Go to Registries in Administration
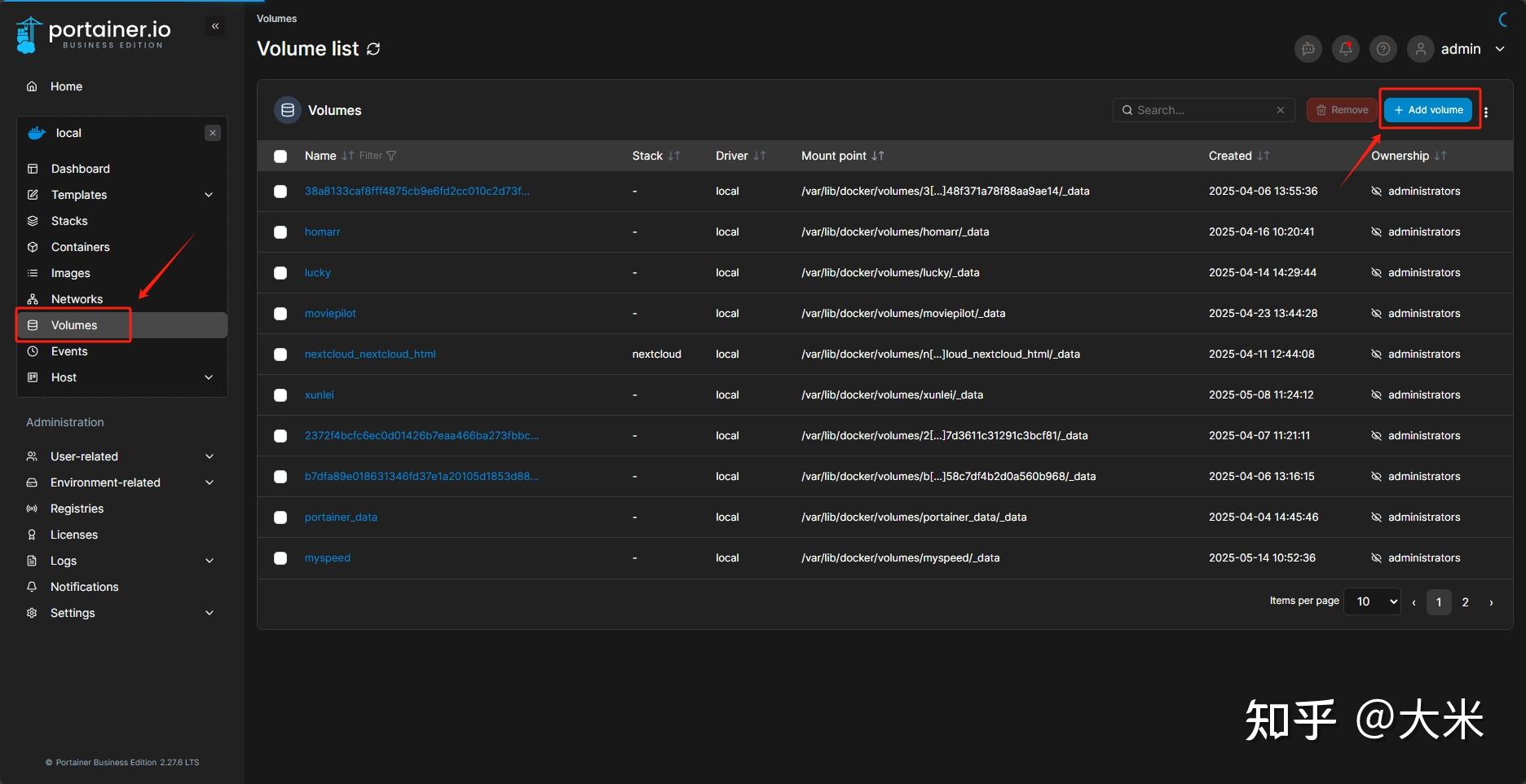This screenshot has height=784, width=1526. [x=77, y=509]
